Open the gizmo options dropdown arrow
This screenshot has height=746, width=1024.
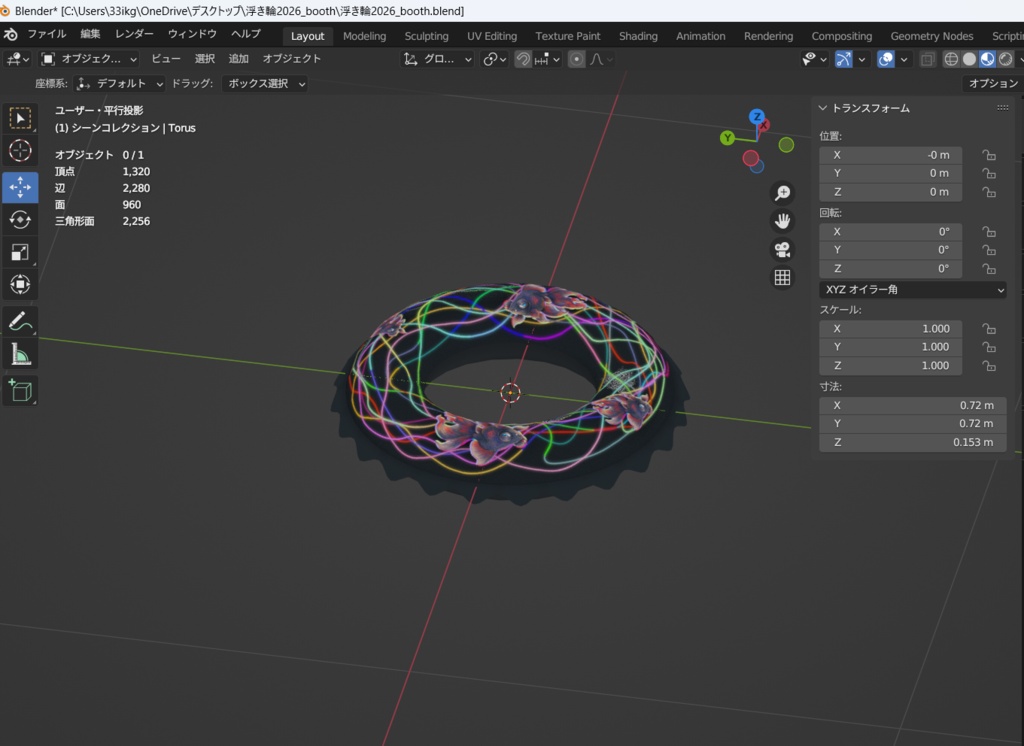pyautogui.click(x=862, y=59)
